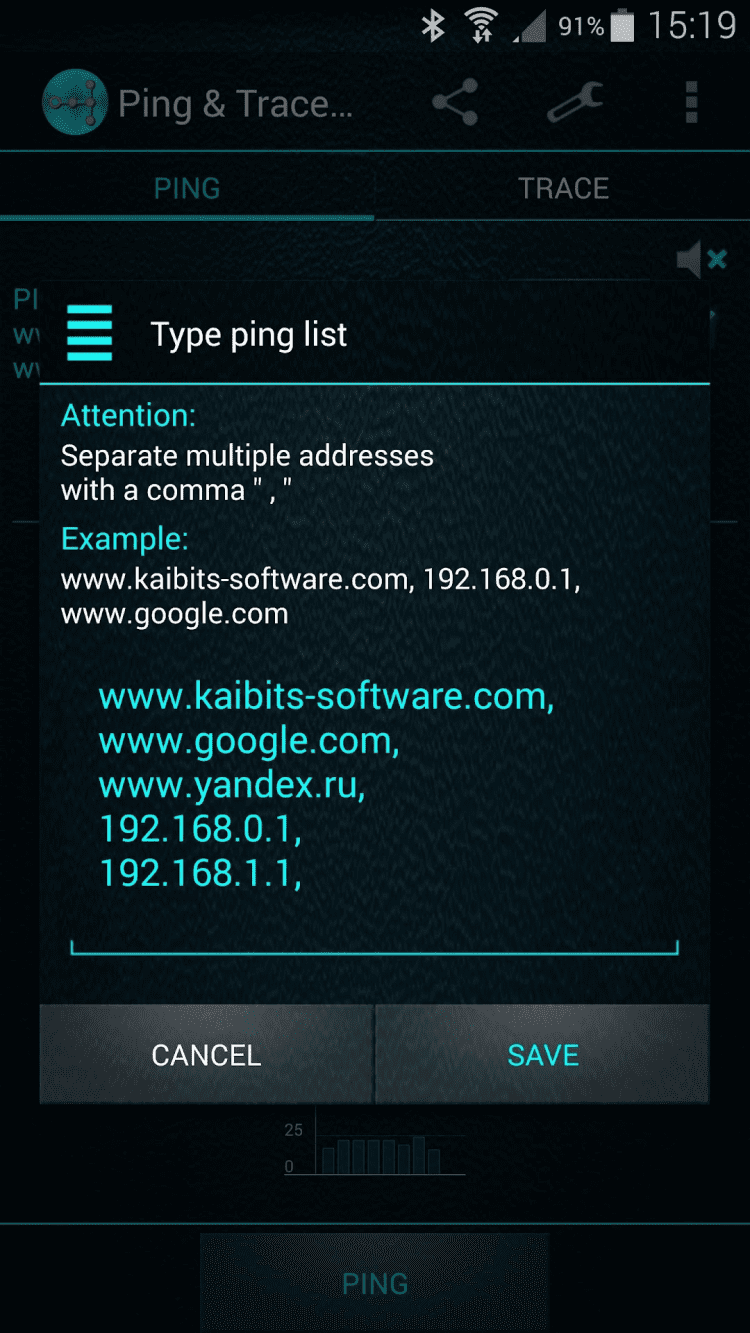This screenshot has height=1333, width=750.
Task: Switch to the TRACE tab
Action: pyautogui.click(x=563, y=188)
